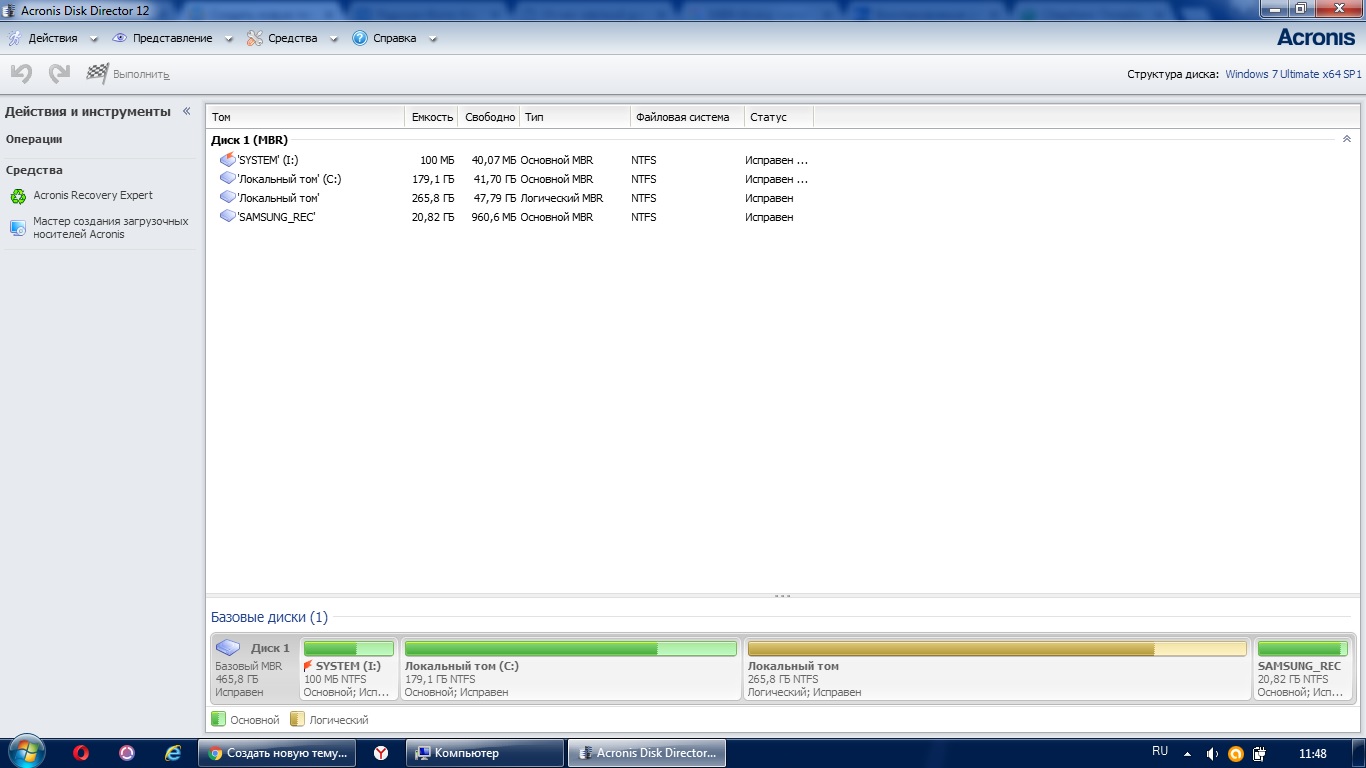
Task: Collapse the Диск 1 (MBR) group chevron
Action: point(1346,140)
